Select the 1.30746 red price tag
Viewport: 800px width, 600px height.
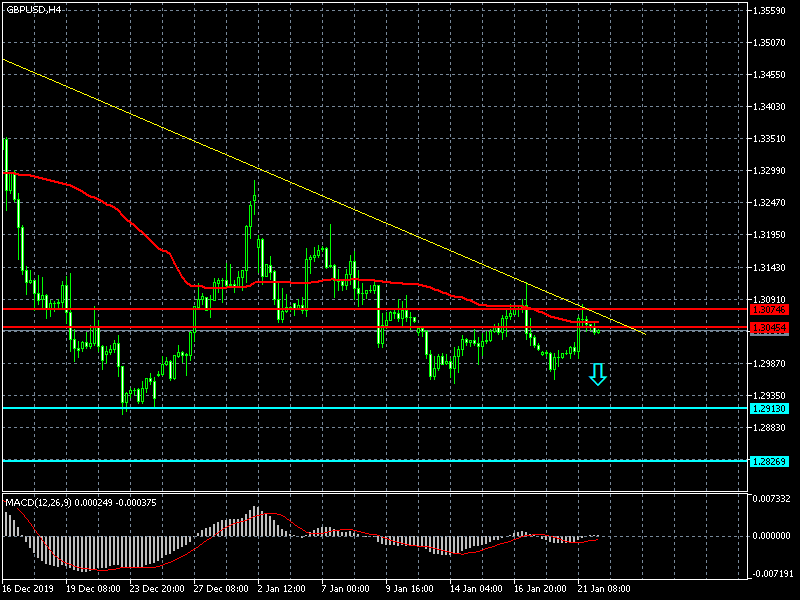tap(768, 310)
